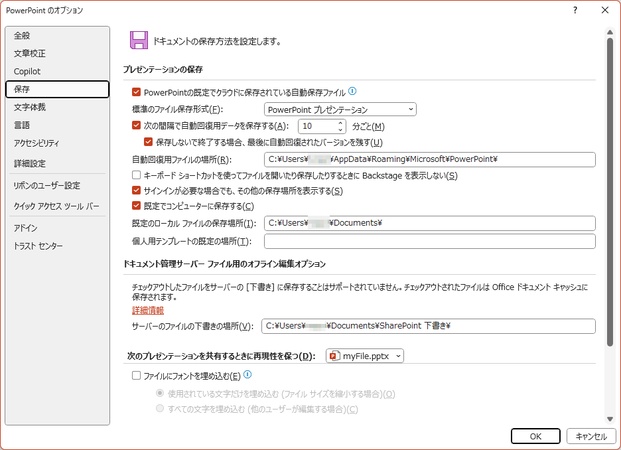Toggle the cloud autosave files checkbox
Screen dimensions: 621x450
point(136,92)
